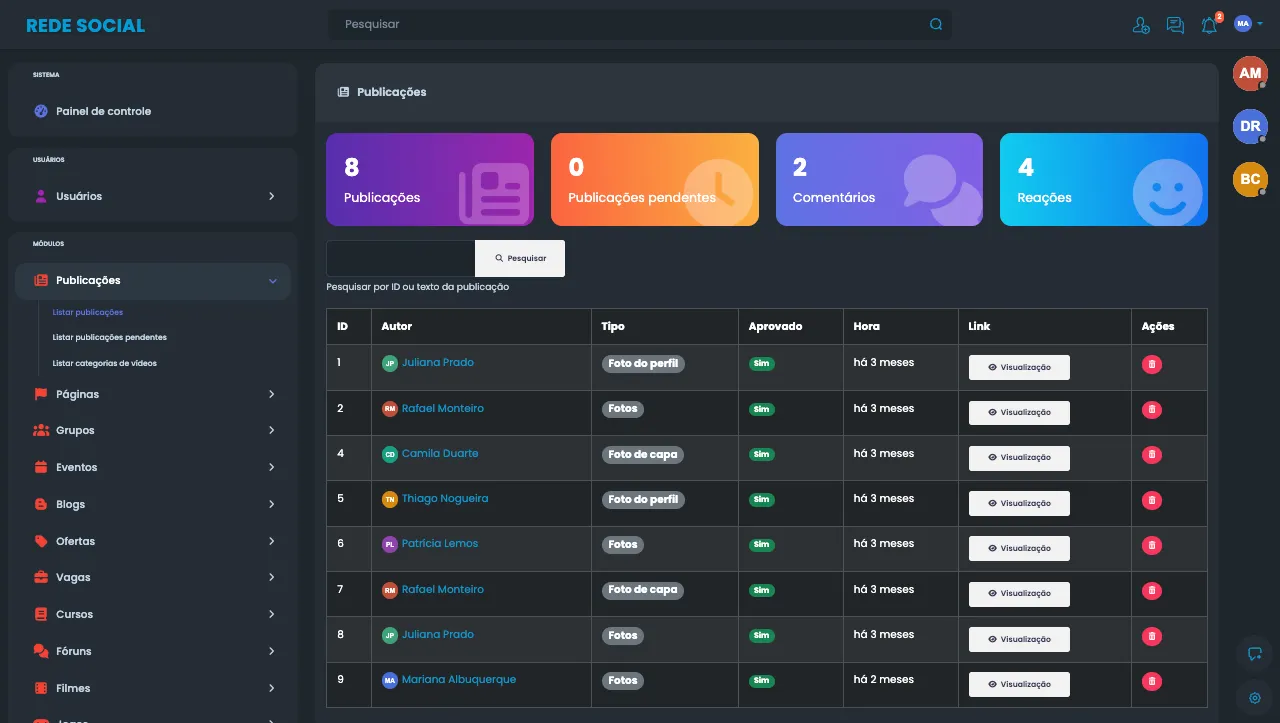Delete publication 5 by Thiago Nogueira
This screenshot has width=1280, height=723.
[1152, 500]
